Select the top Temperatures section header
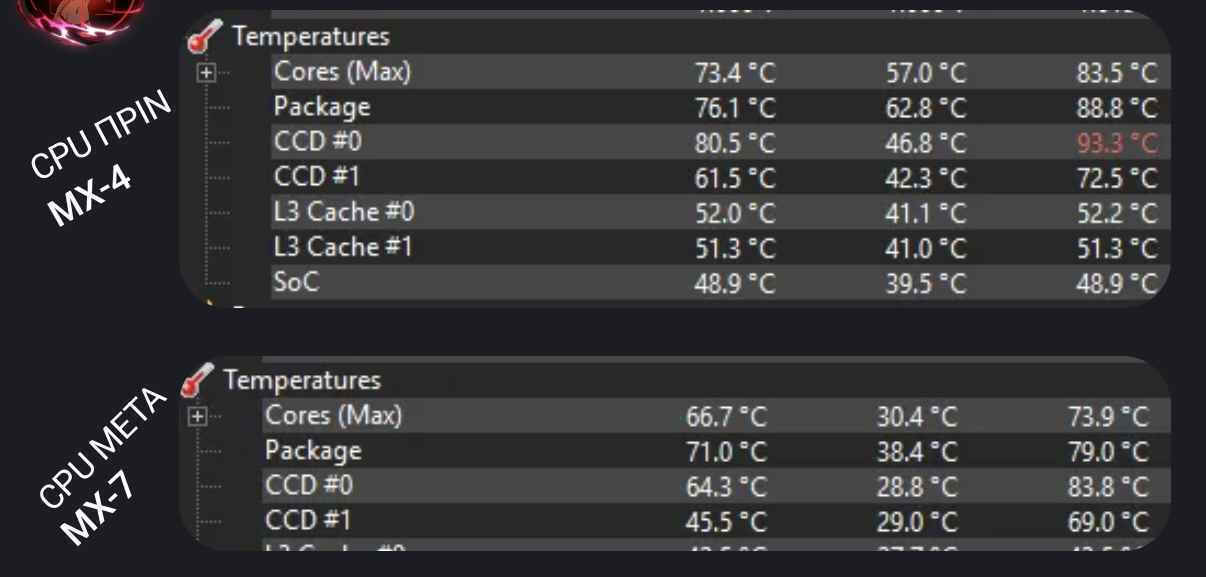The image size is (1206, 577). click(x=311, y=37)
